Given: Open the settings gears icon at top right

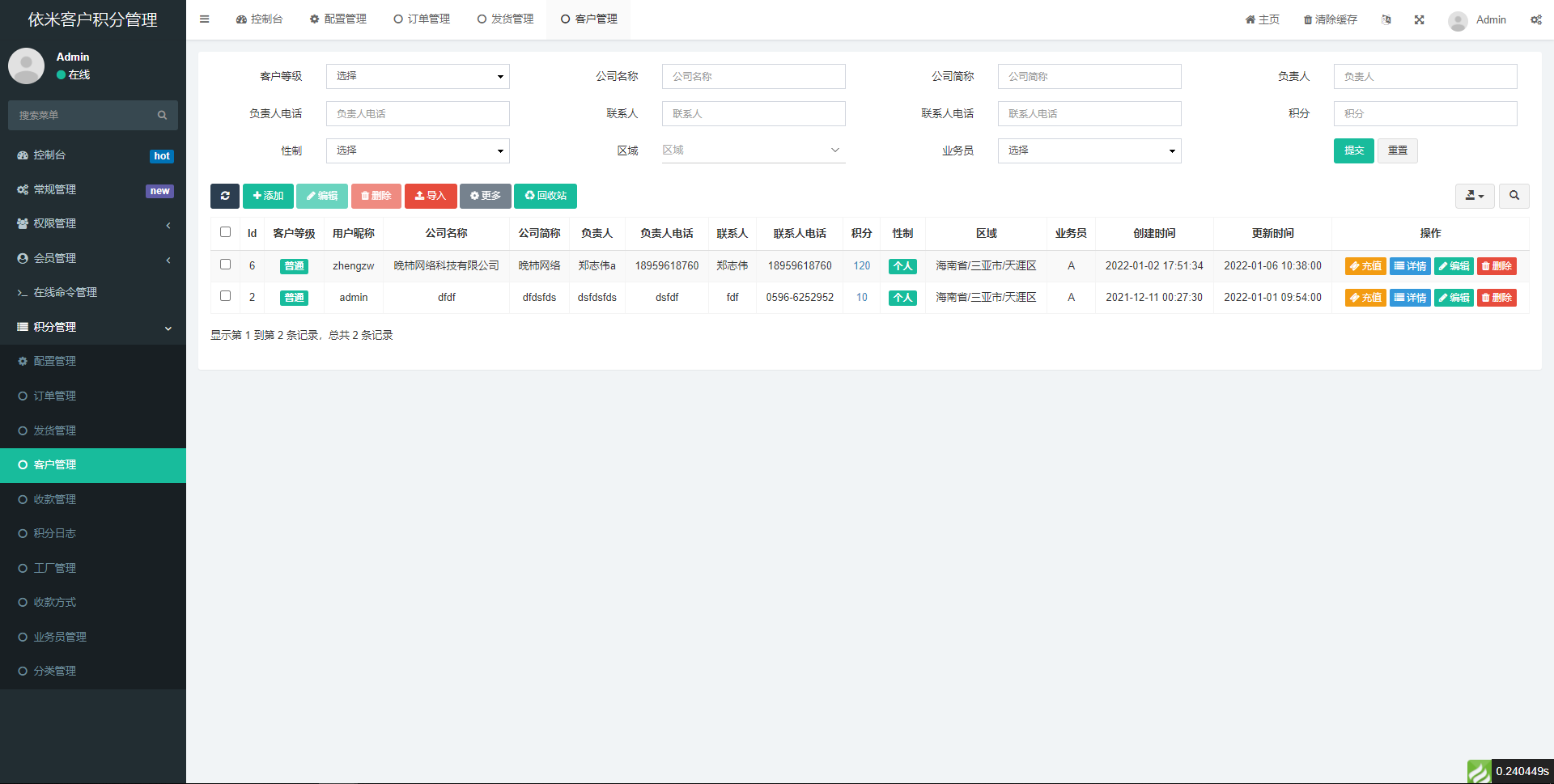Looking at the screenshot, I should pos(1535,19).
